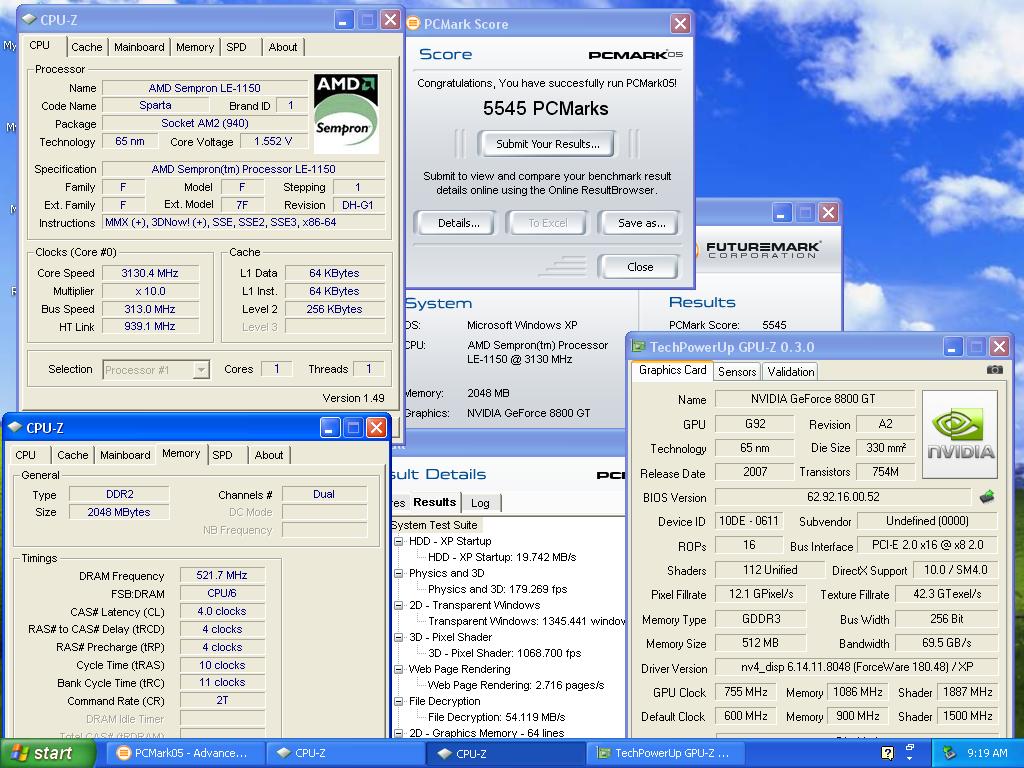Click the Core Speed value 3130.4 MHz
The height and width of the screenshot is (768, 1024).
150,273
